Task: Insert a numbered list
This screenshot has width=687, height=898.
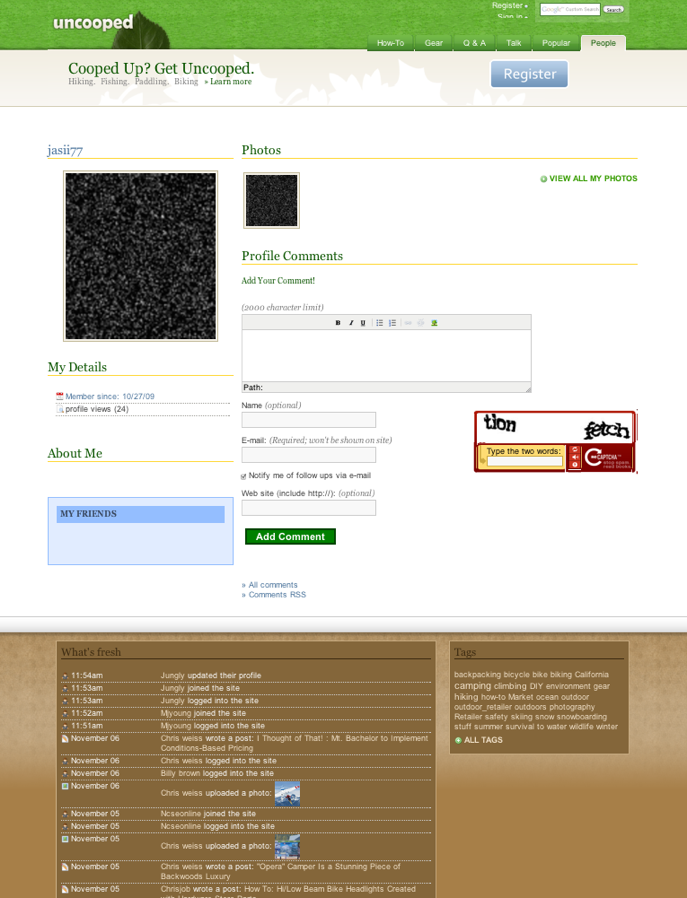Action: click(392, 323)
